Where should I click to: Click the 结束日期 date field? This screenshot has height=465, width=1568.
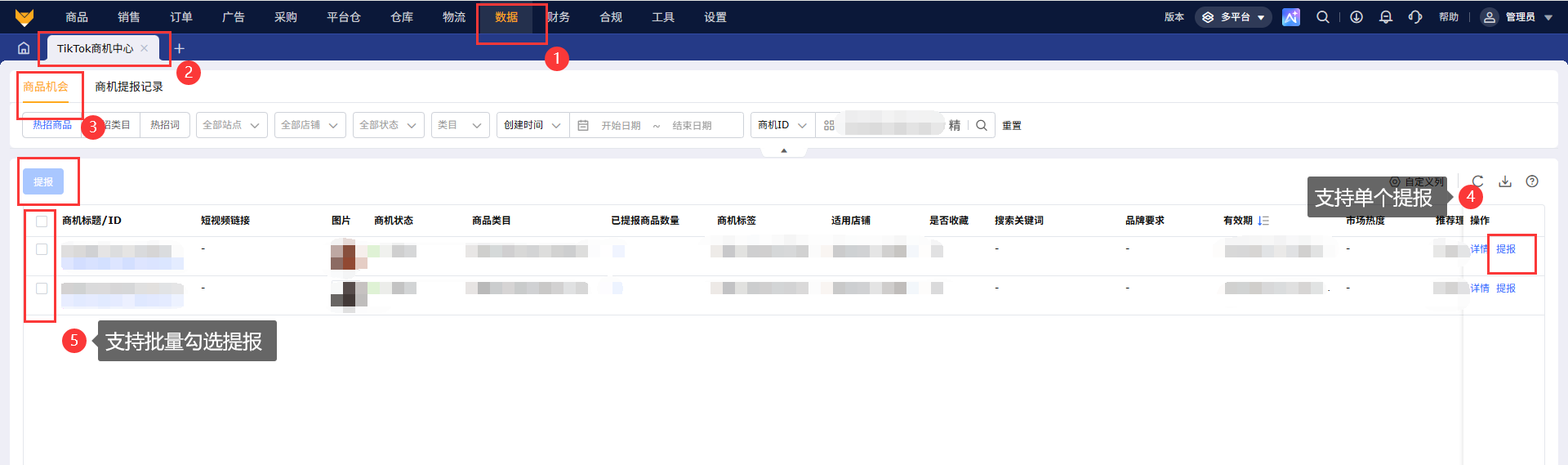(x=693, y=126)
